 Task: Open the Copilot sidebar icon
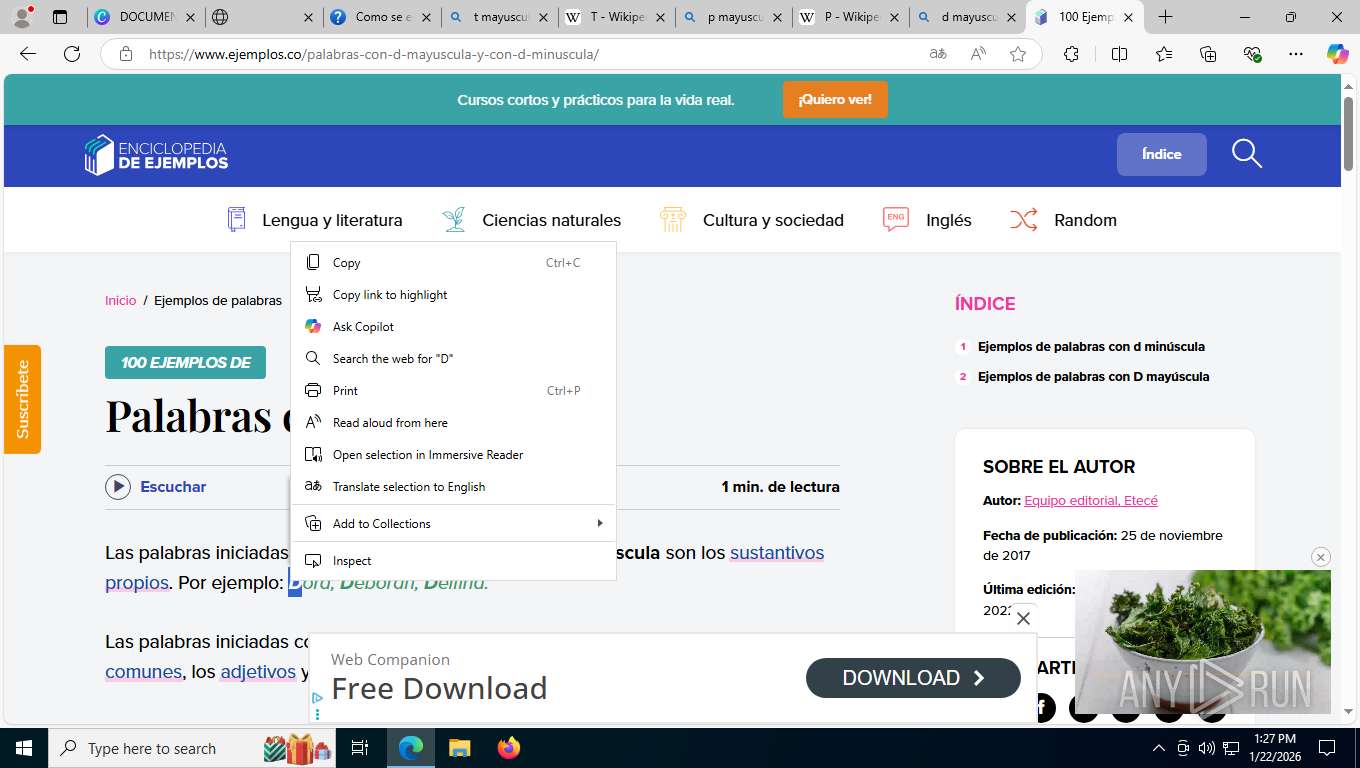(1338, 54)
